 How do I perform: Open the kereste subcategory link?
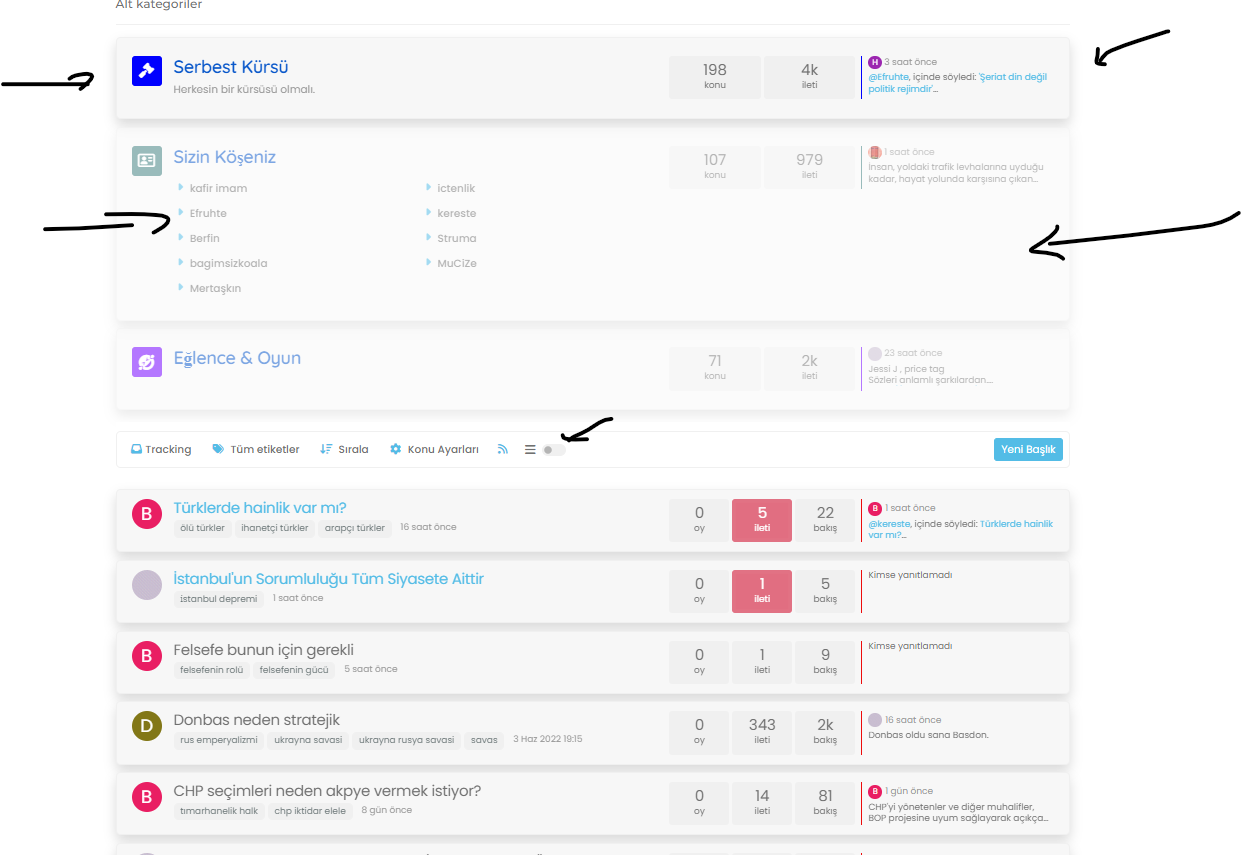456,213
